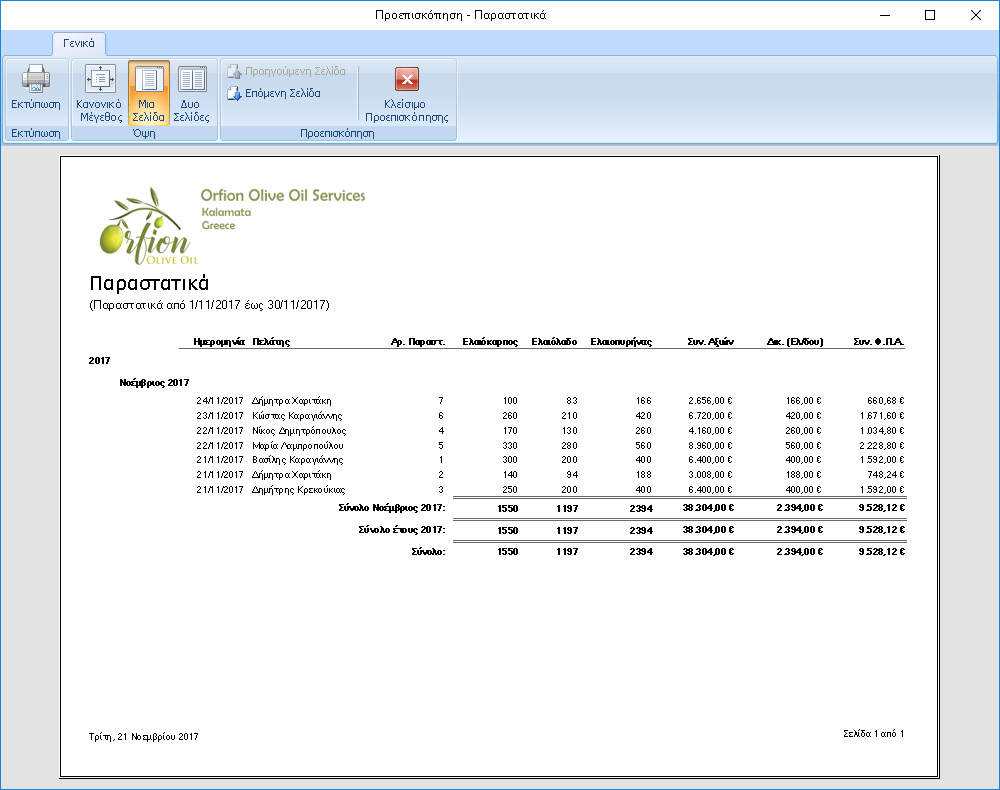Maximize the preview window
This screenshot has width=1000, height=790.
[x=930, y=15]
